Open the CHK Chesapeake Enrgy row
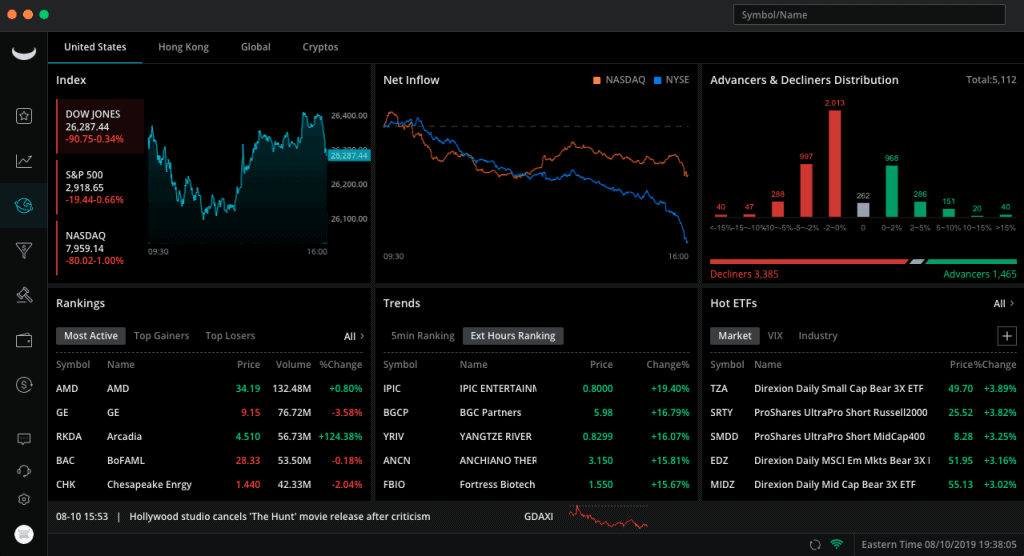The width and height of the screenshot is (1024, 556). pyautogui.click(x=209, y=485)
